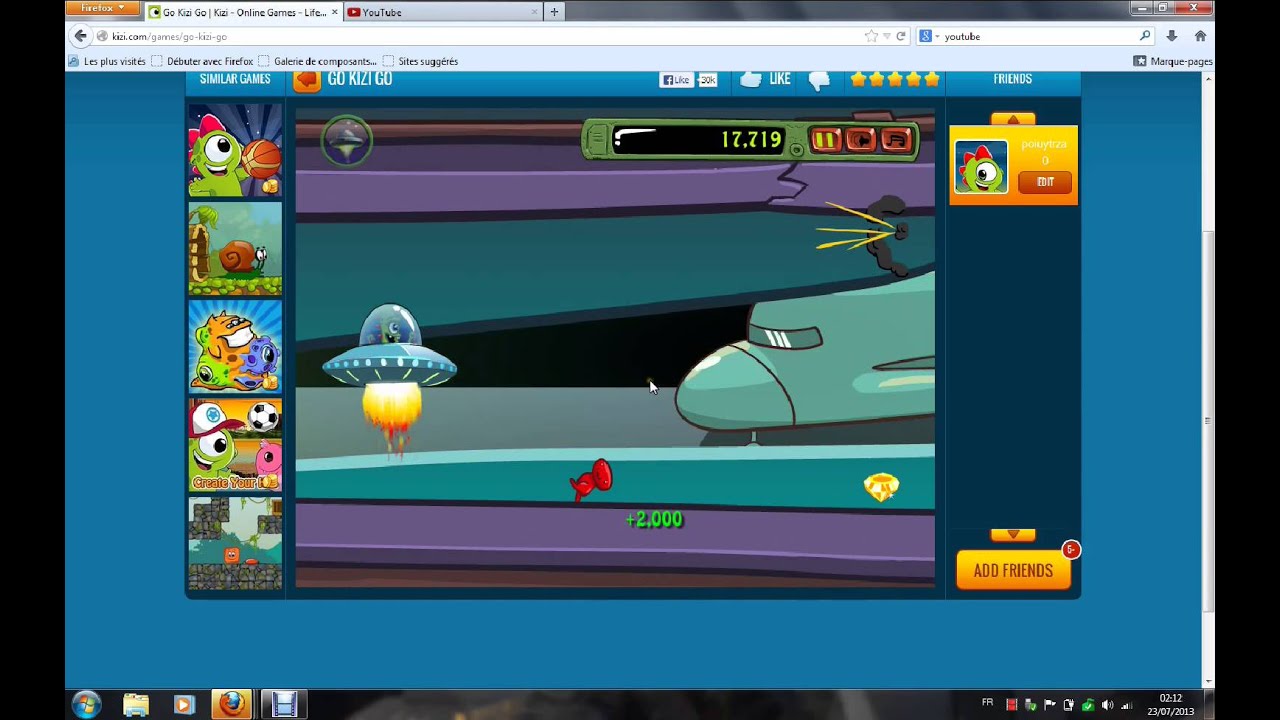The width and height of the screenshot is (1280, 720).
Task: Open the stone blocks game thumbnail
Action: pos(235,543)
